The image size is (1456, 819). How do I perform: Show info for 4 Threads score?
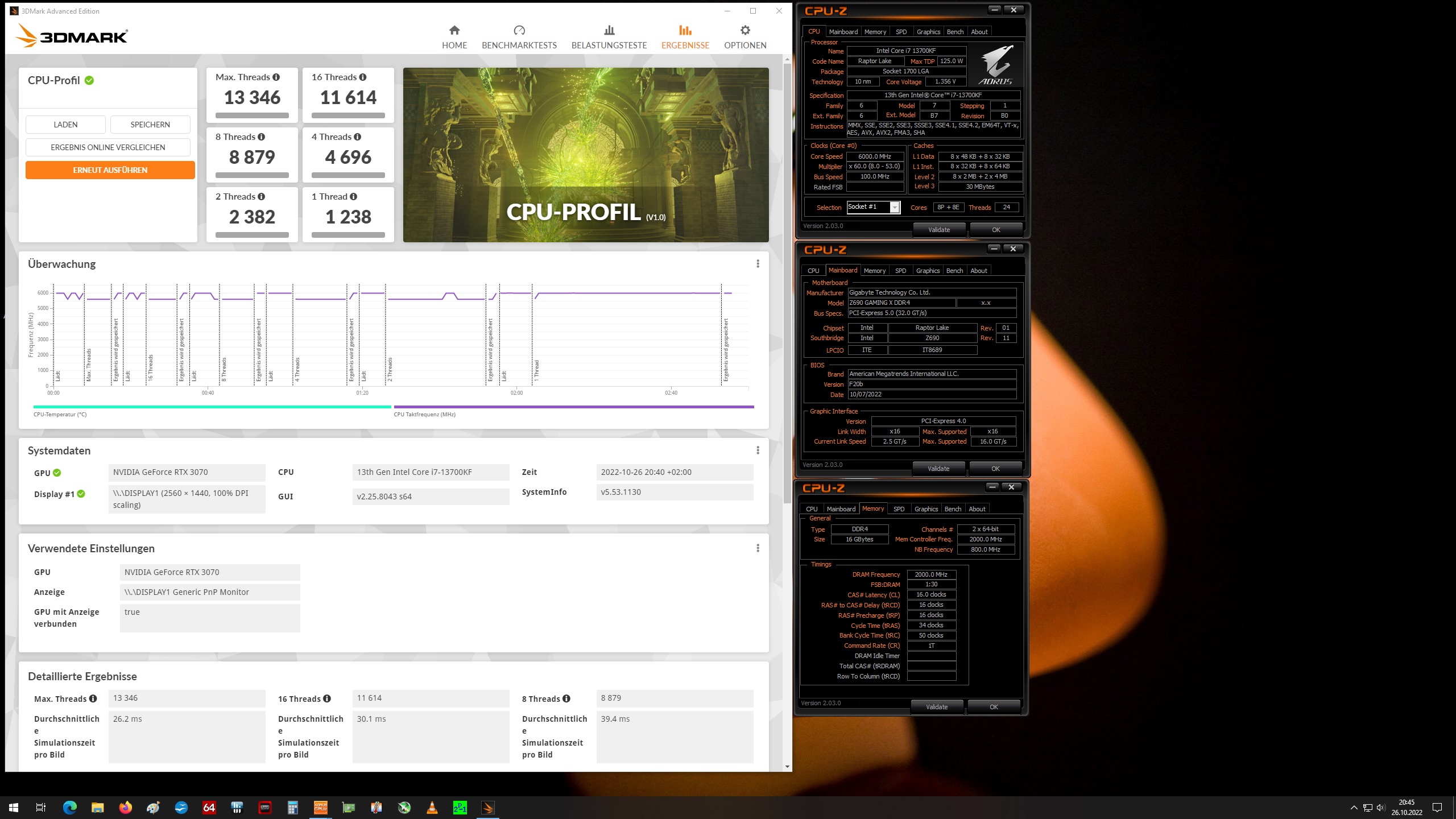(357, 136)
